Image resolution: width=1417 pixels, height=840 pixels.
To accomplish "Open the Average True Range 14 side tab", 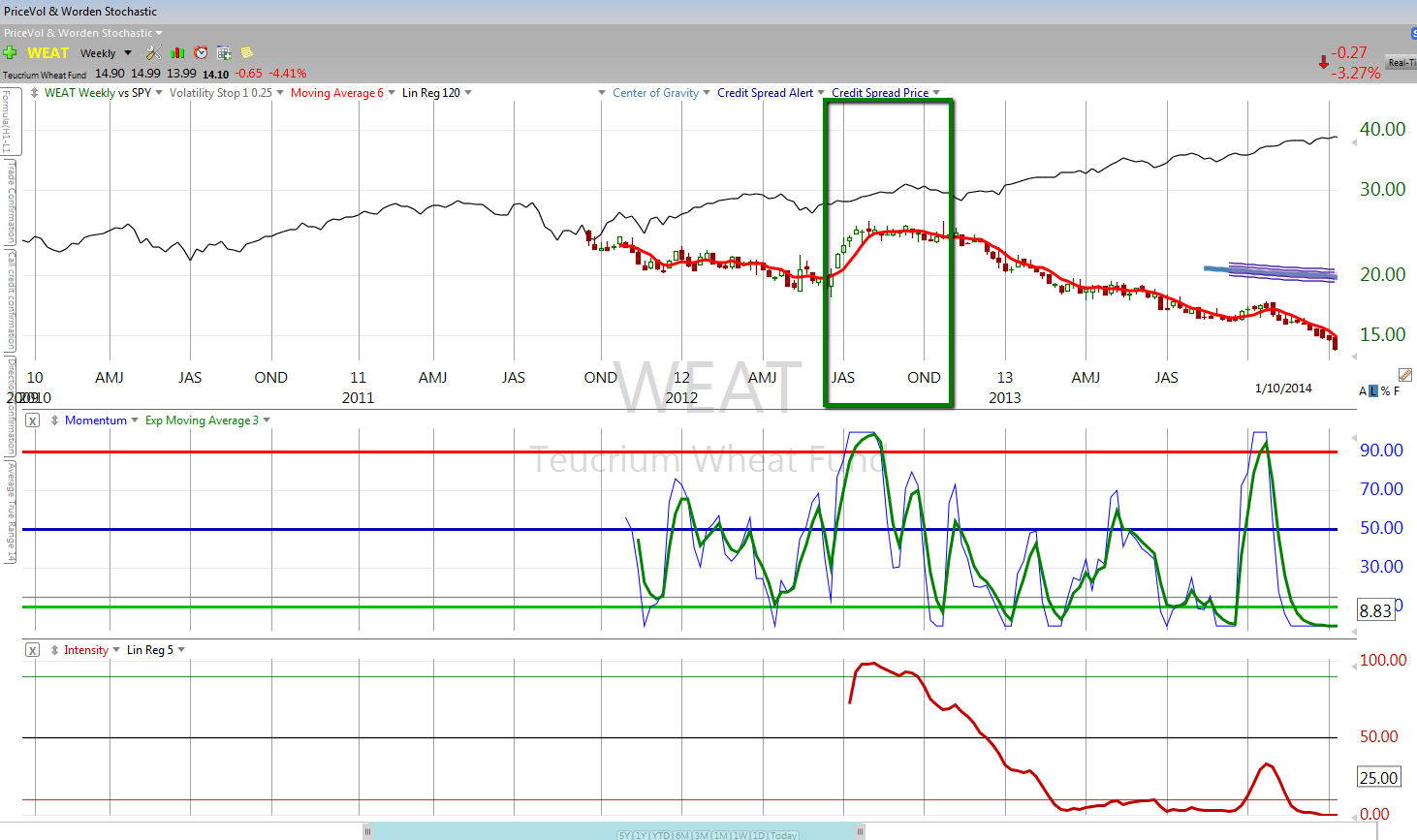I will point(11,512).
